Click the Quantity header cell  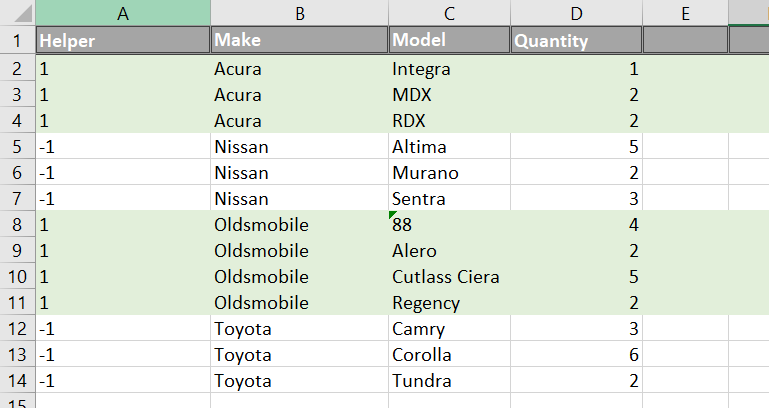pos(577,40)
